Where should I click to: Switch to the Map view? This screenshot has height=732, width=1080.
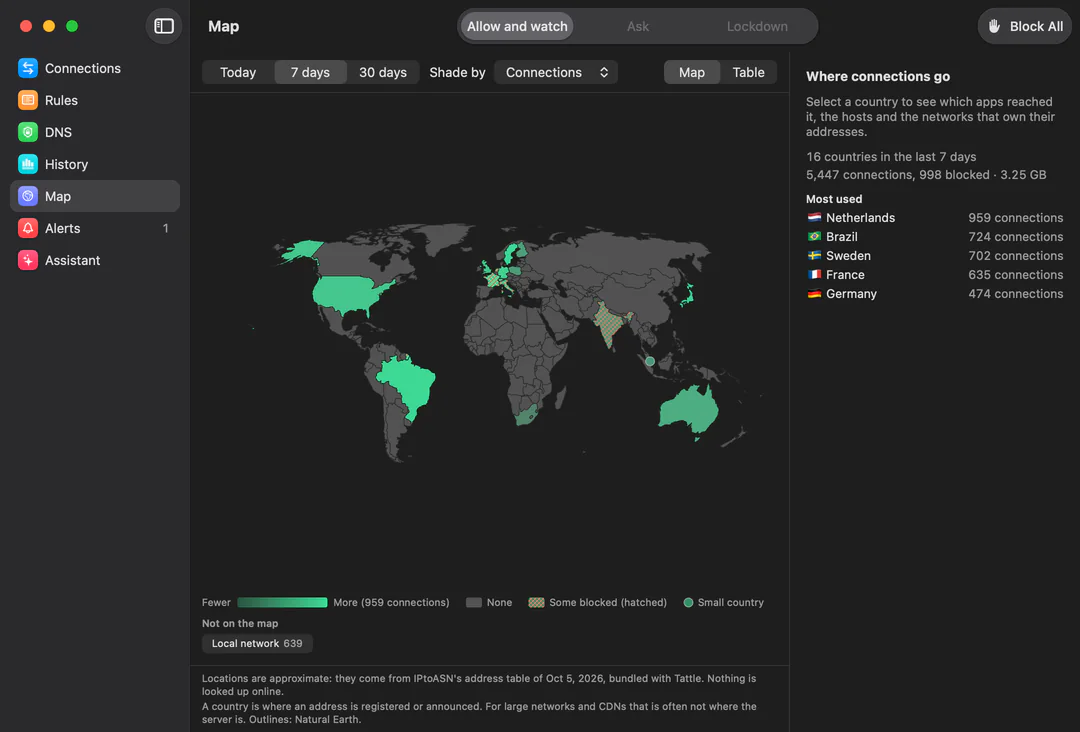point(692,72)
